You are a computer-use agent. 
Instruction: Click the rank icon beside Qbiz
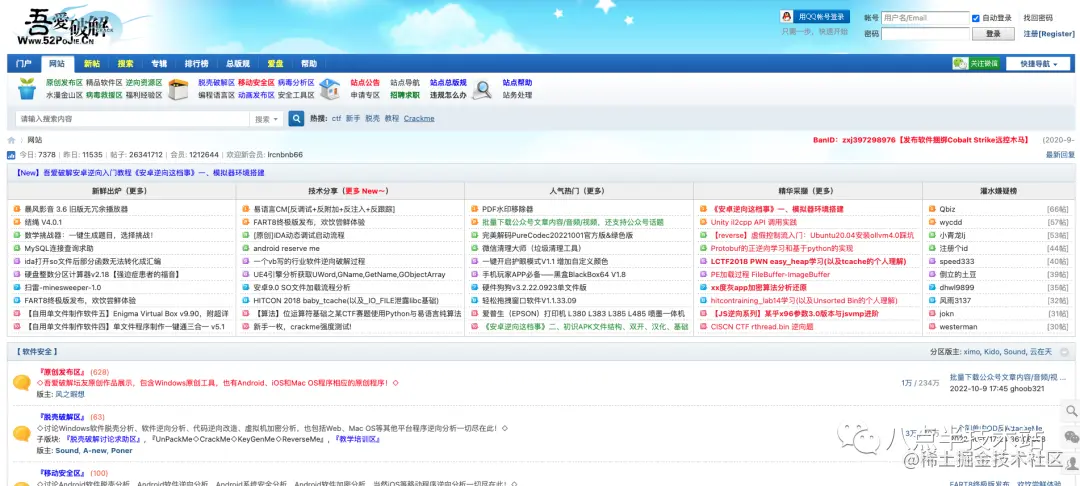[932, 209]
